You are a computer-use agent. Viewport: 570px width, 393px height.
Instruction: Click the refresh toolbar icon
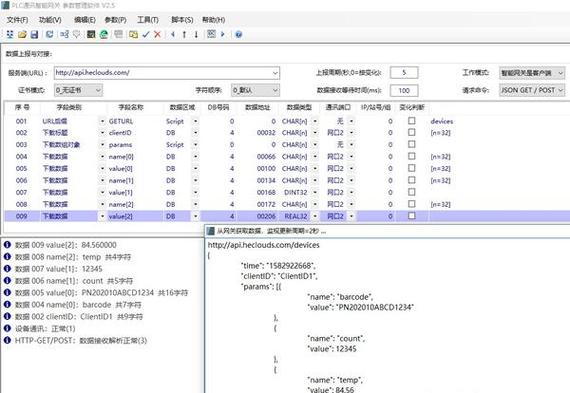tap(49, 34)
